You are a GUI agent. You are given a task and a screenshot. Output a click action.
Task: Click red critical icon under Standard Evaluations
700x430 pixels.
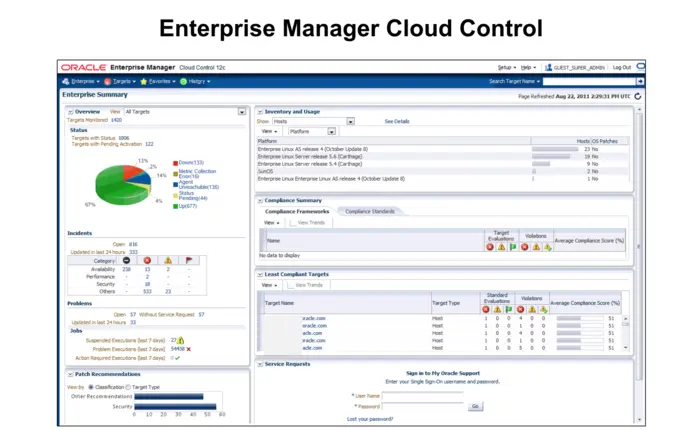[x=486, y=309]
